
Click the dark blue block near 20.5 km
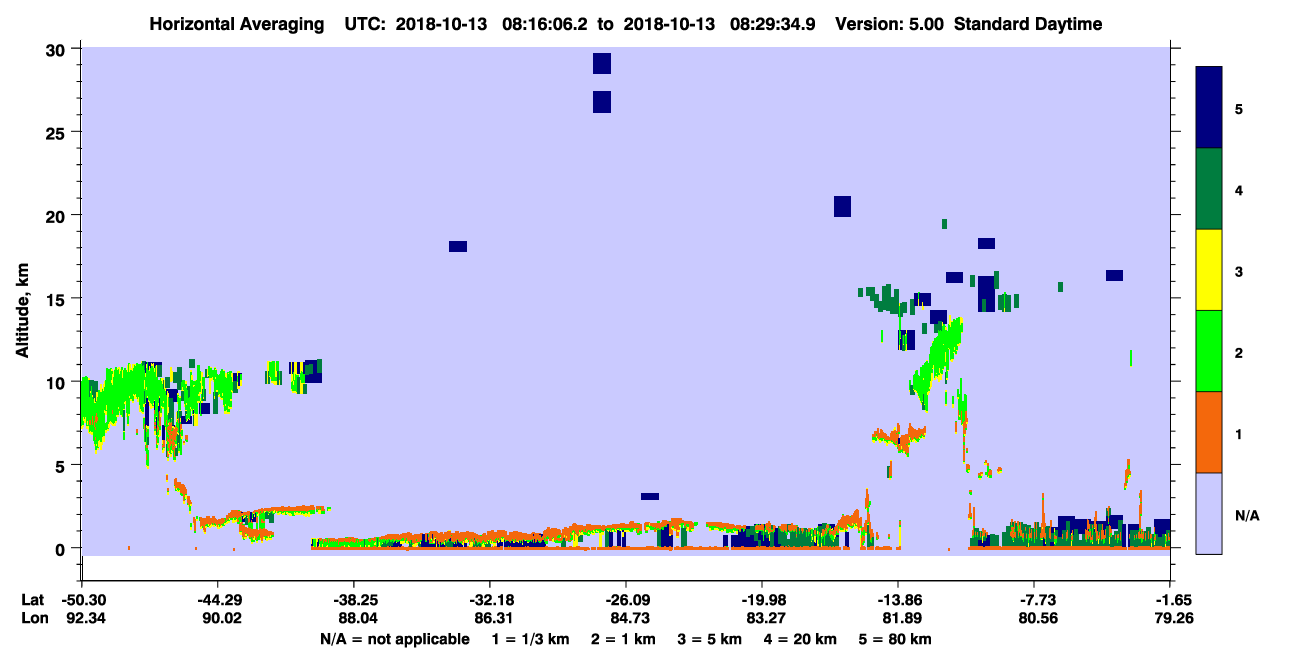pos(842,206)
